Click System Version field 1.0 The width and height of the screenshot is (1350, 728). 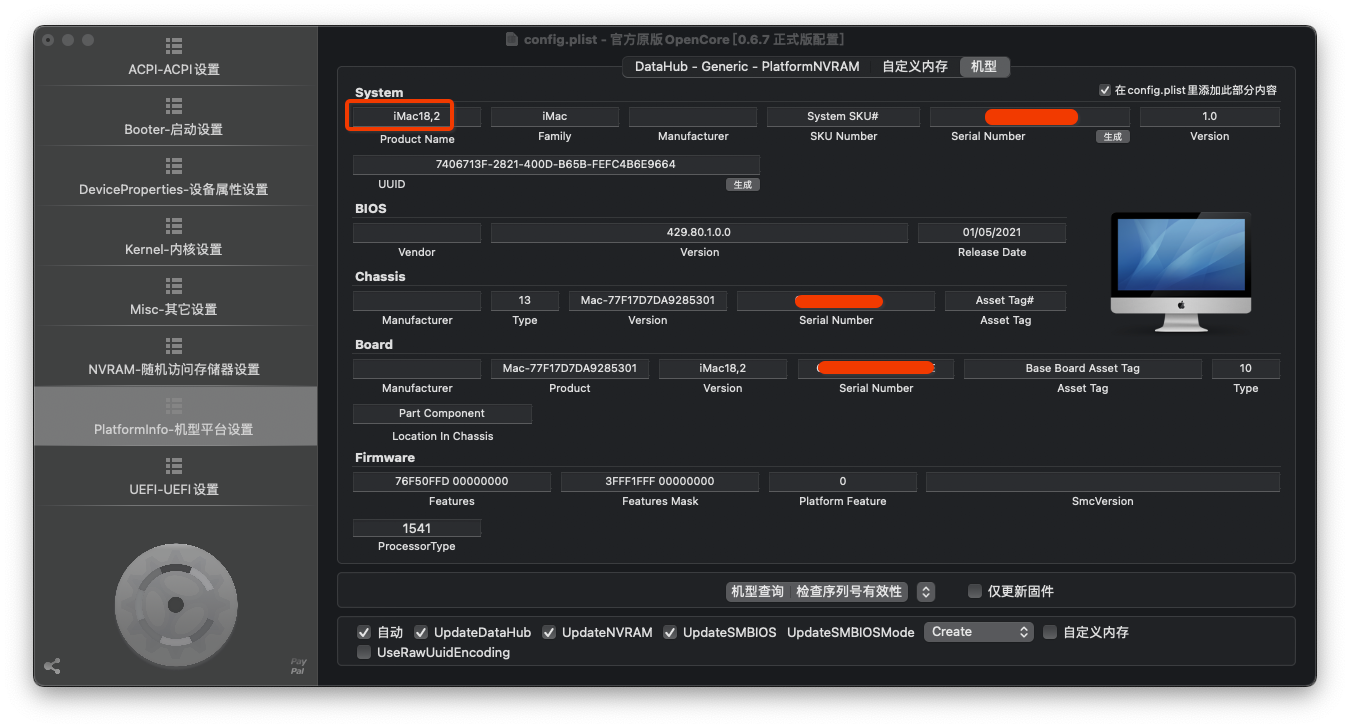[1210, 116]
